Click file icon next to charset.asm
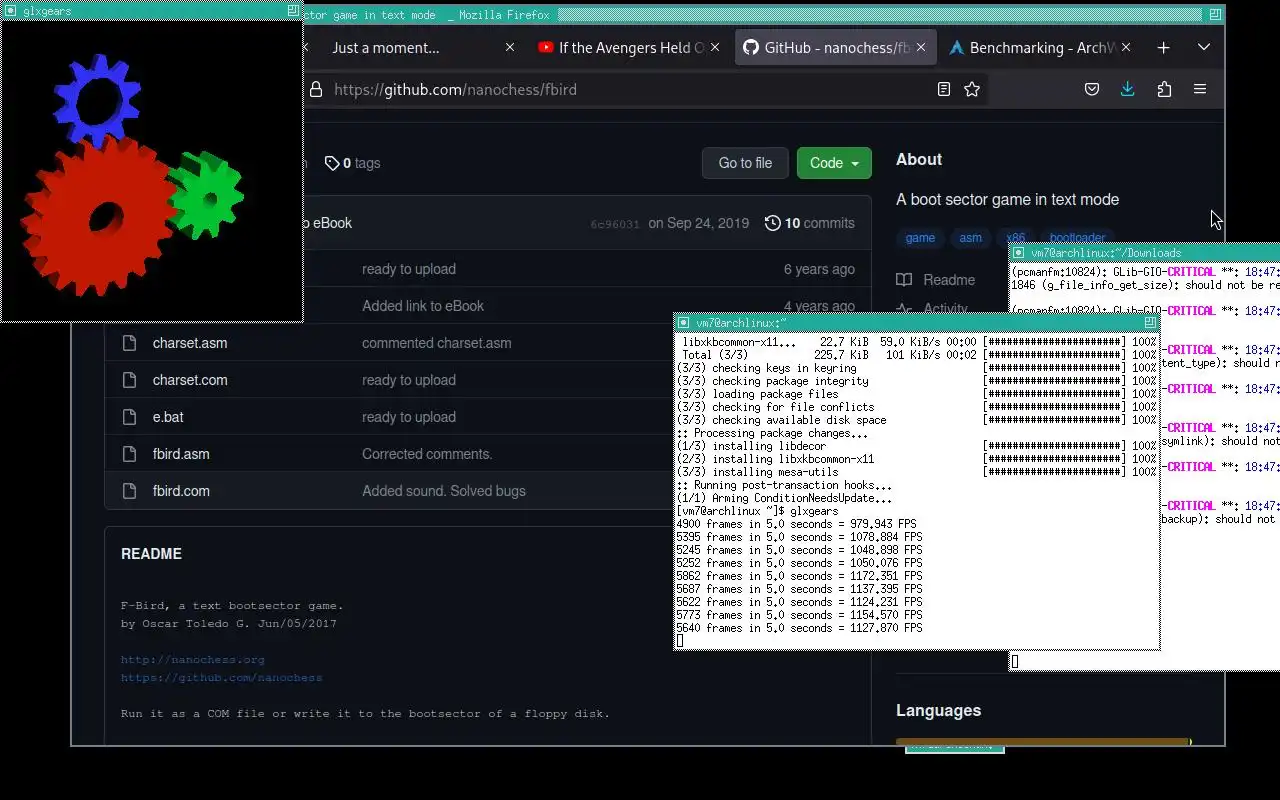1280x800 pixels. tap(129, 343)
